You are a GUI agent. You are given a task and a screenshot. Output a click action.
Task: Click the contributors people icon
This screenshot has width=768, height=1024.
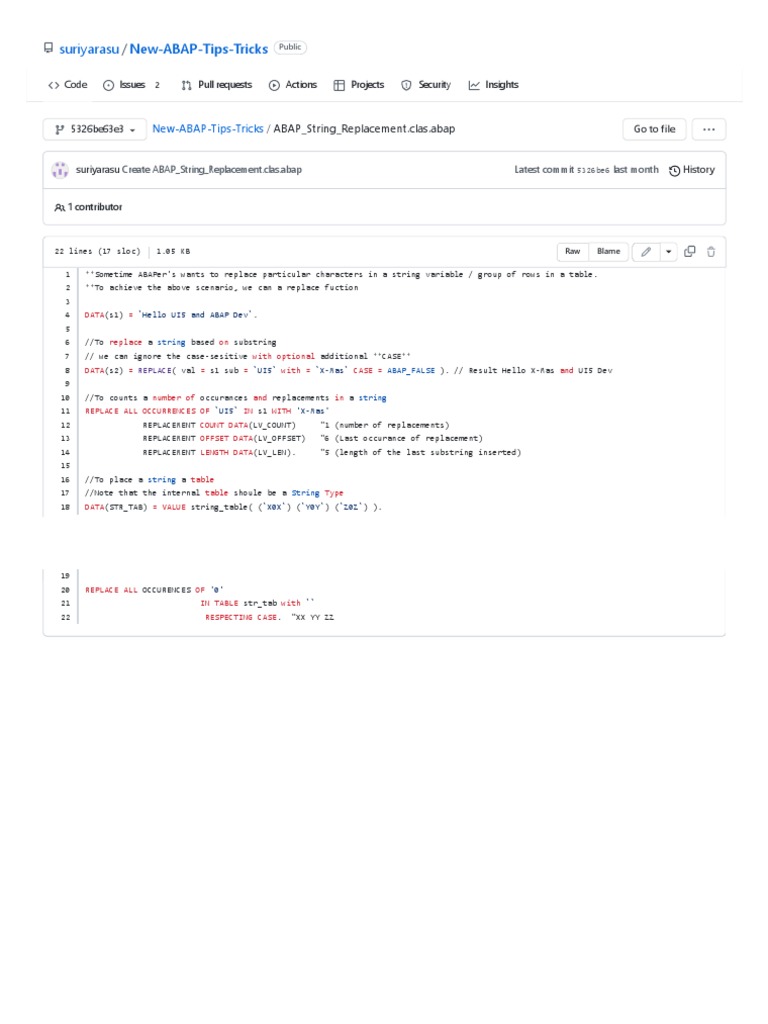pos(59,207)
